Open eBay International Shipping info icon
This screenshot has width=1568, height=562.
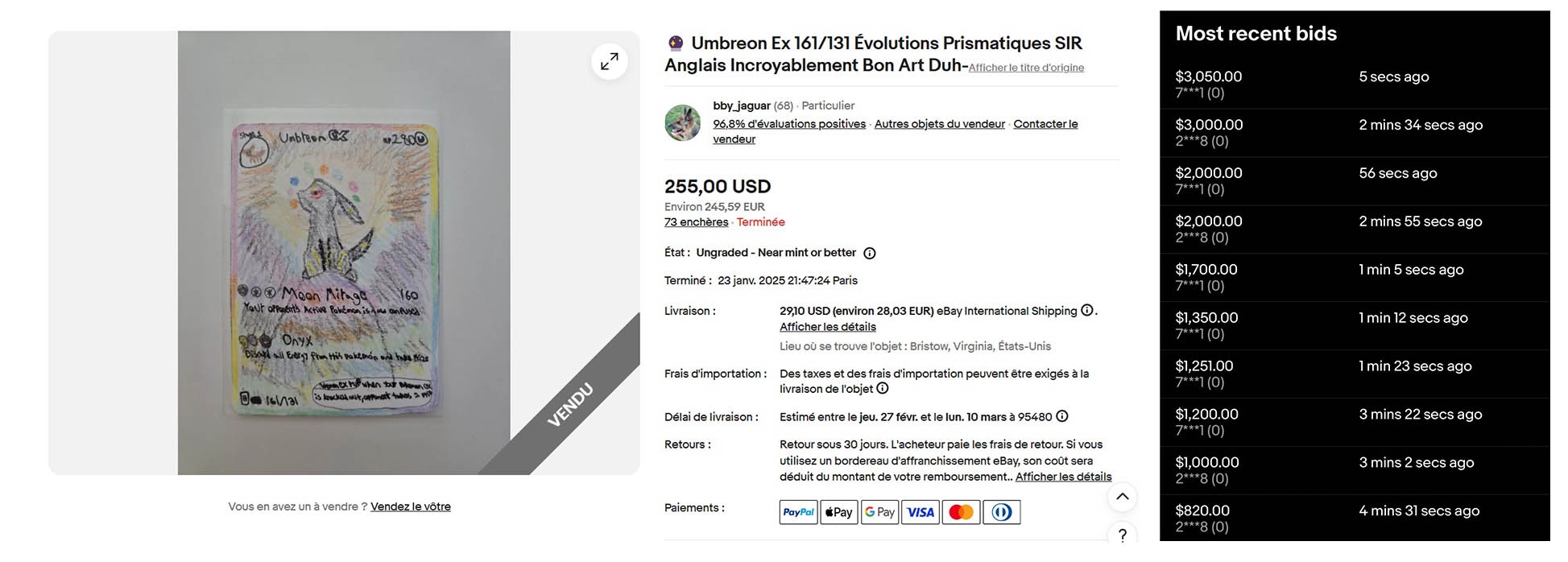point(1087,311)
